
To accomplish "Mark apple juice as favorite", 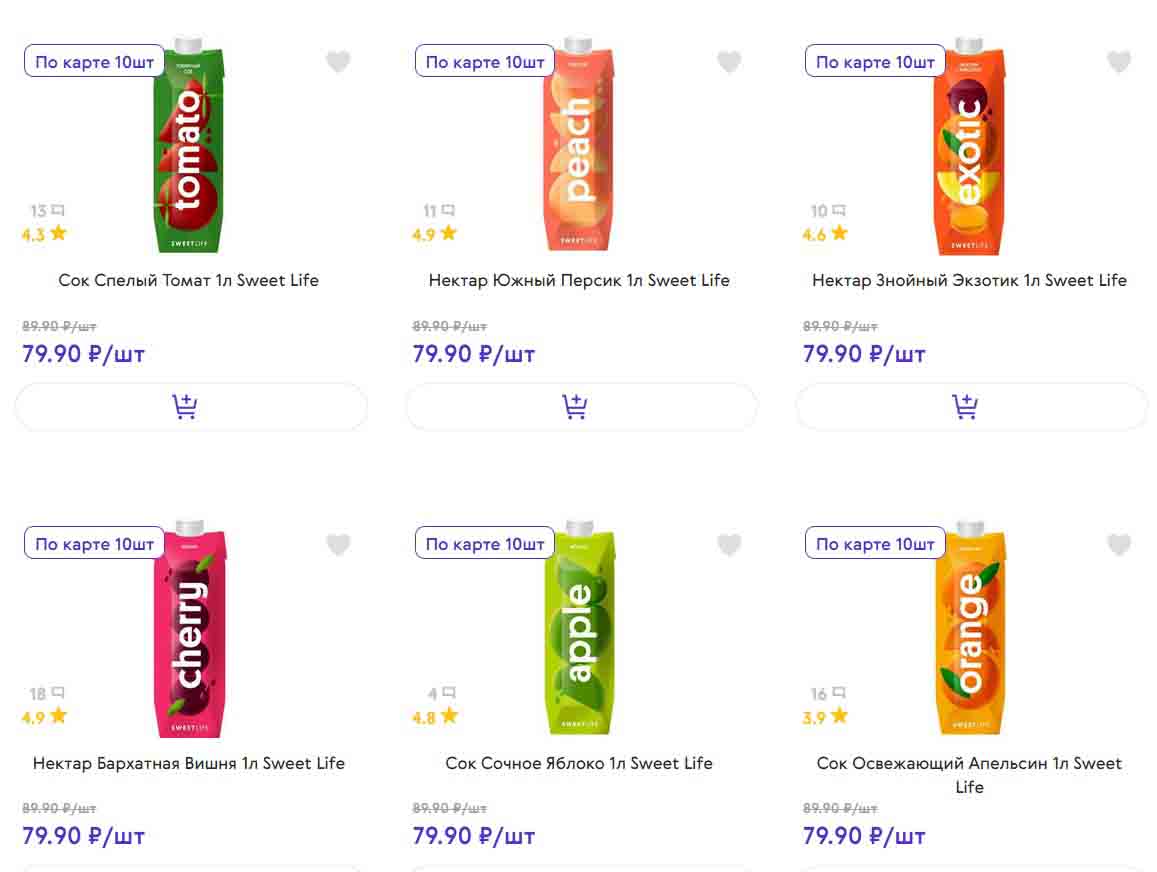I will click(x=729, y=545).
